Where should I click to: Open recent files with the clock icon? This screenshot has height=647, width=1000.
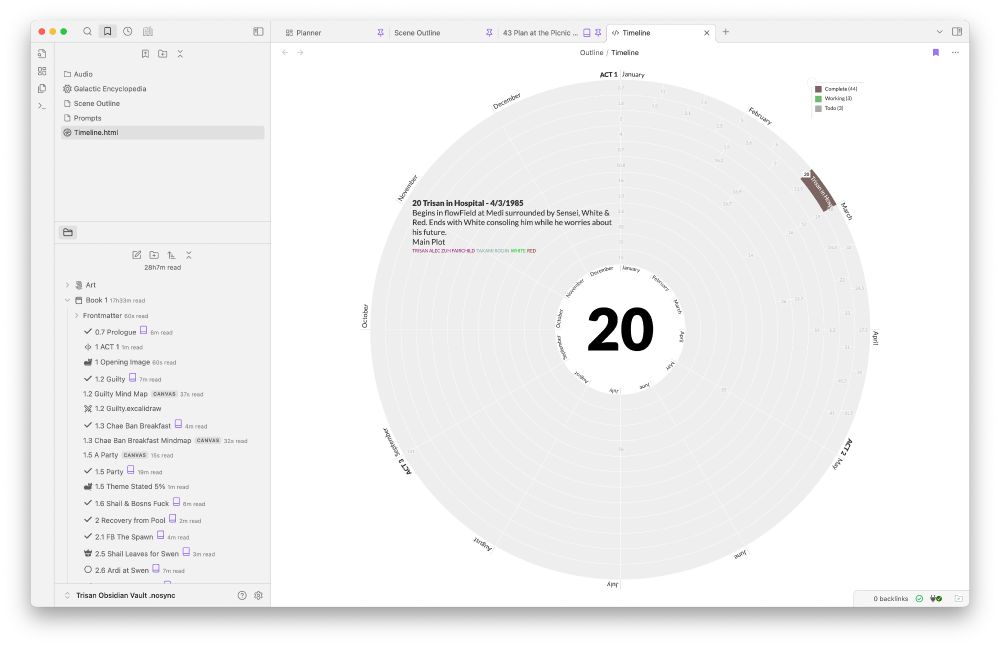point(126,31)
